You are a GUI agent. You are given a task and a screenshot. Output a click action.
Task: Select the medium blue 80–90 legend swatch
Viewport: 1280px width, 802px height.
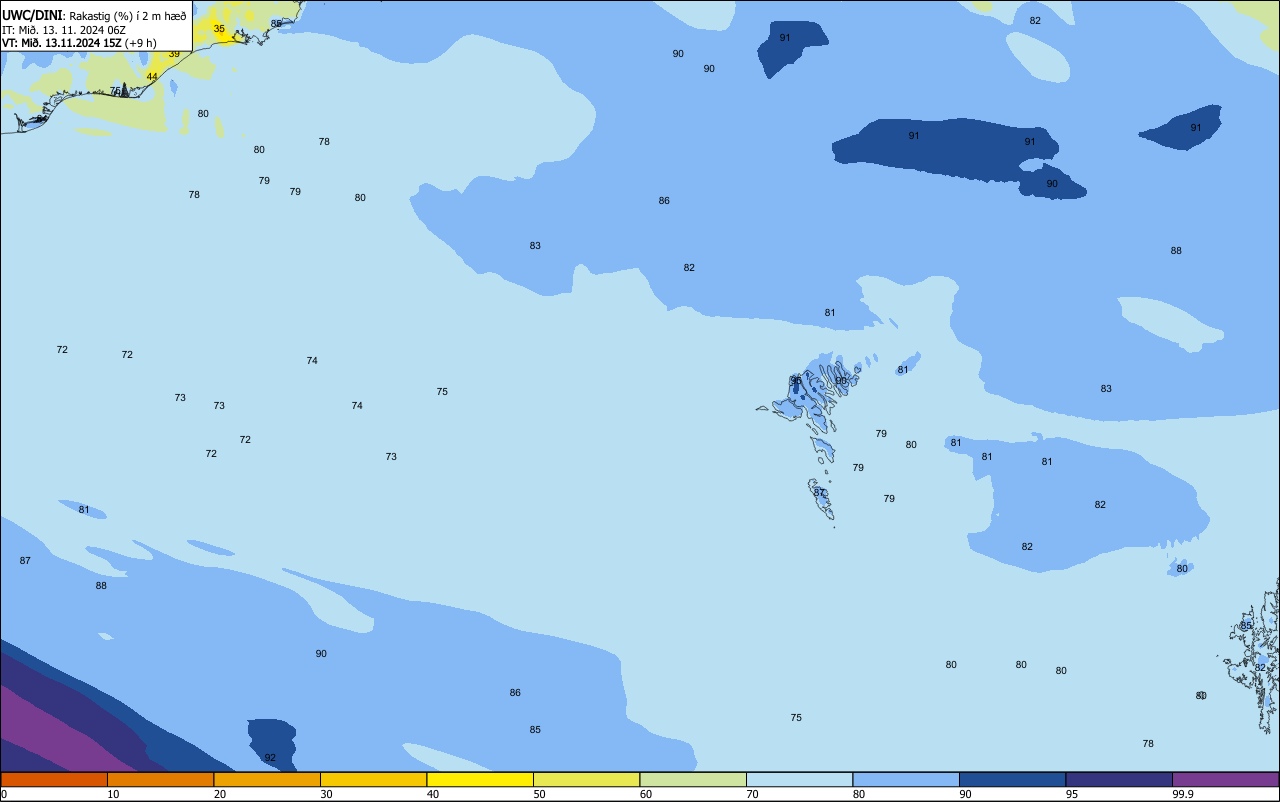(906, 779)
